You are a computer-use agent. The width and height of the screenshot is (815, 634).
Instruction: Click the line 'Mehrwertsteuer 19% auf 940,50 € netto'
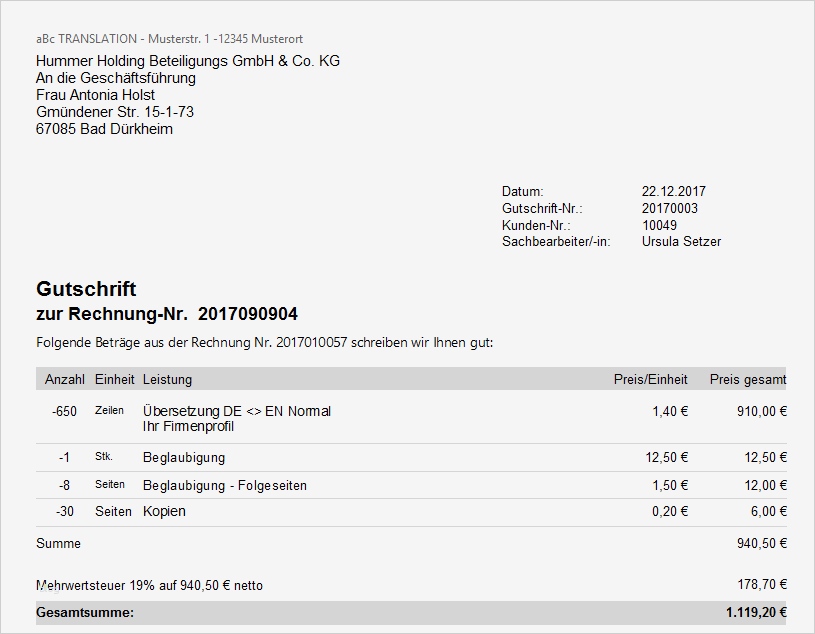(x=149, y=586)
